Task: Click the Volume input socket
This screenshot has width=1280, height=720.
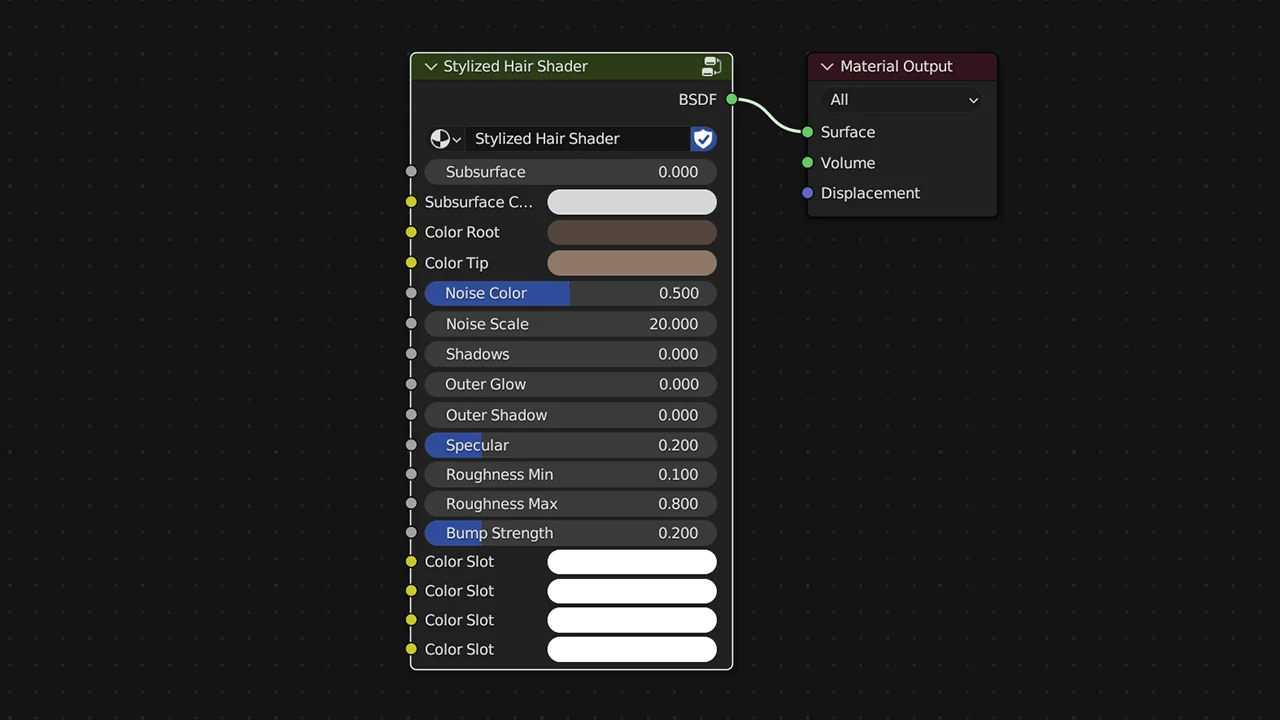Action: point(807,163)
